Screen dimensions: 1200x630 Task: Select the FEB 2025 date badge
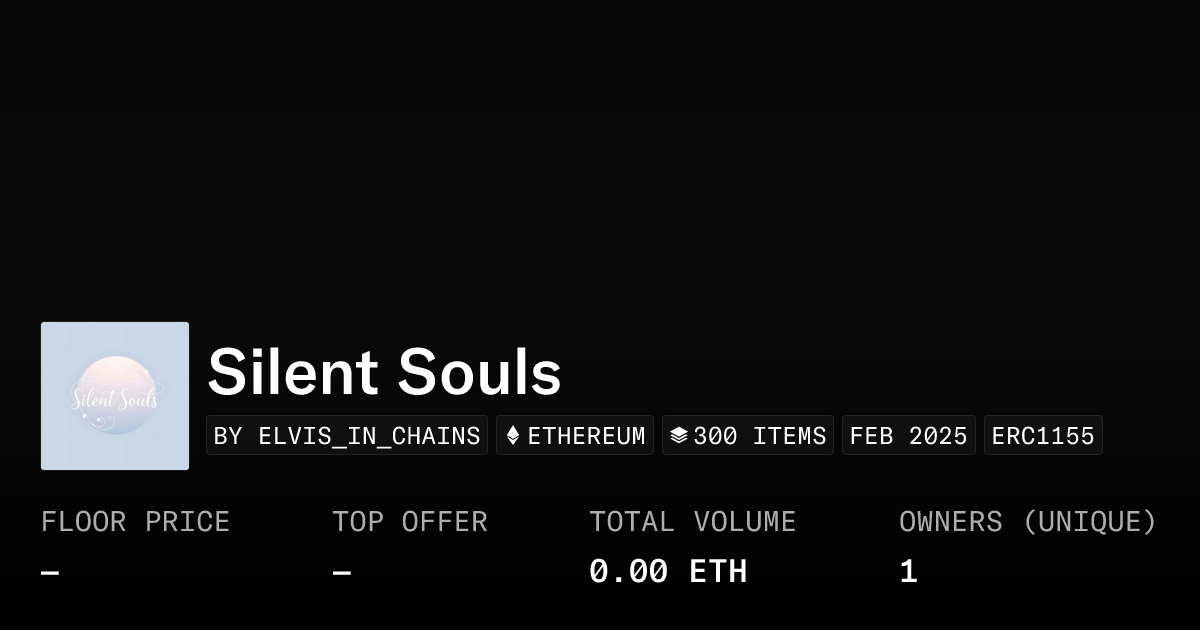click(x=908, y=436)
